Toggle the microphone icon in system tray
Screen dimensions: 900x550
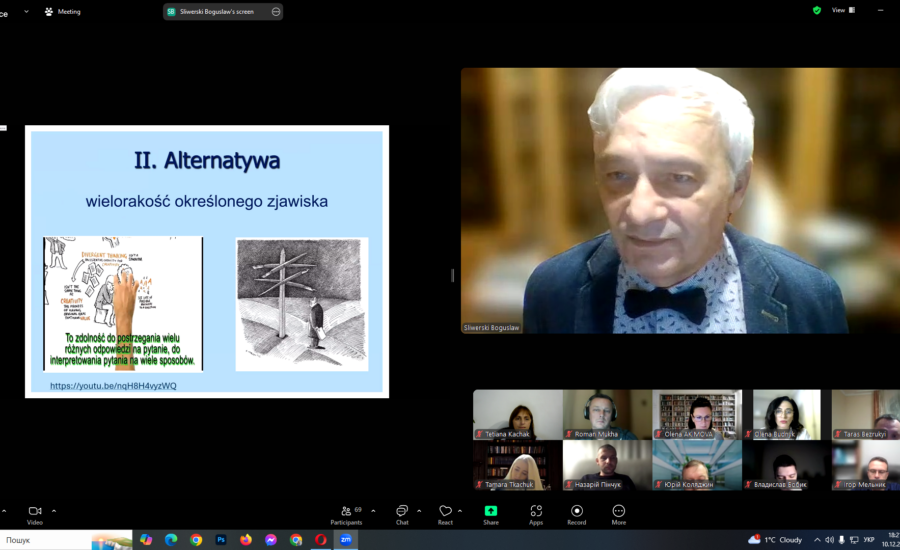(841, 540)
